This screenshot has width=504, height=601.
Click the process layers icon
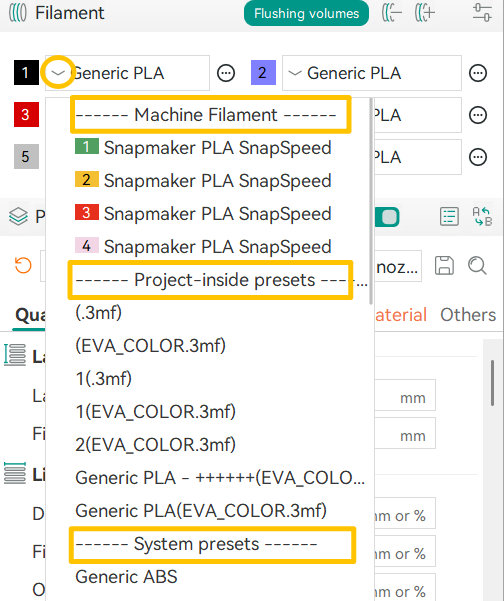pos(18,217)
